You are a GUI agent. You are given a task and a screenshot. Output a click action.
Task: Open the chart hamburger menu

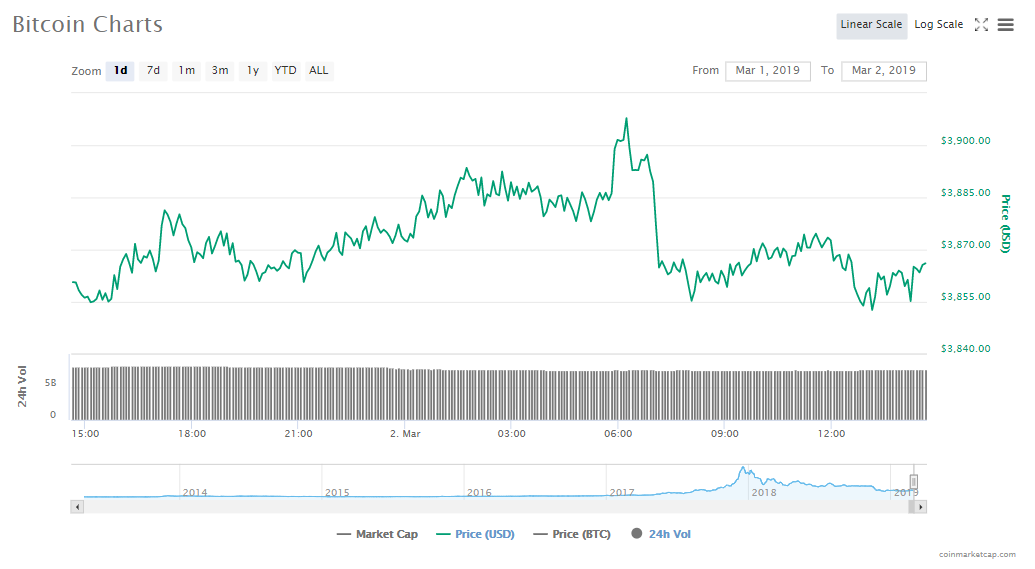[1005, 25]
